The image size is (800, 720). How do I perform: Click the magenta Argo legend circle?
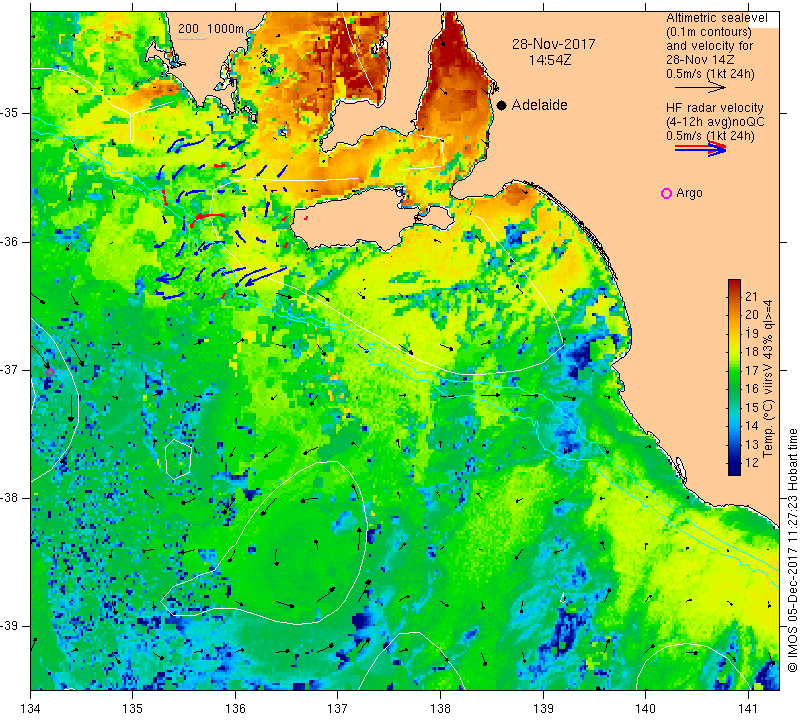coord(666,193)
